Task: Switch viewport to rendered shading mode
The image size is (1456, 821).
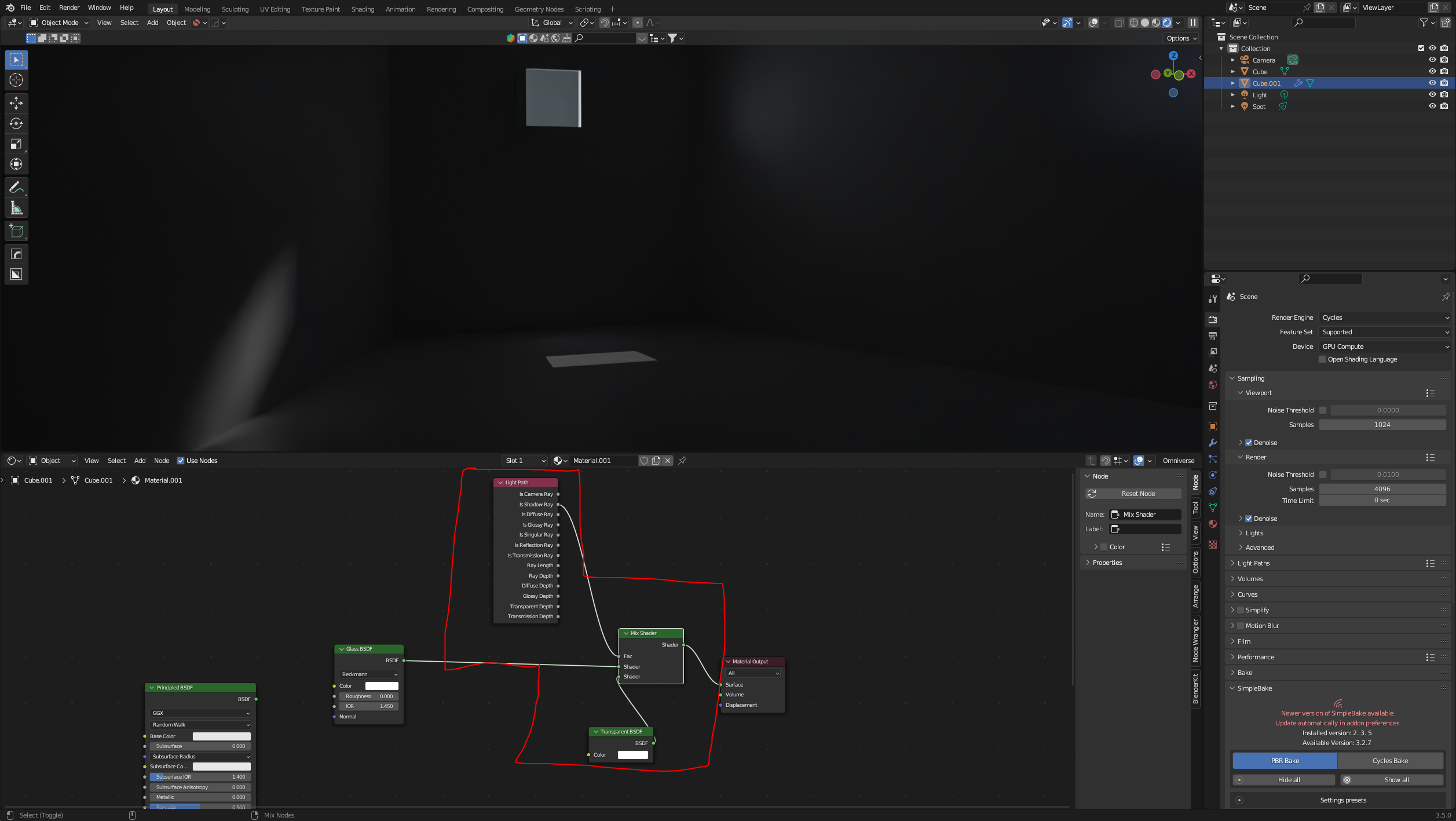Action: [x=1167, y=23]
